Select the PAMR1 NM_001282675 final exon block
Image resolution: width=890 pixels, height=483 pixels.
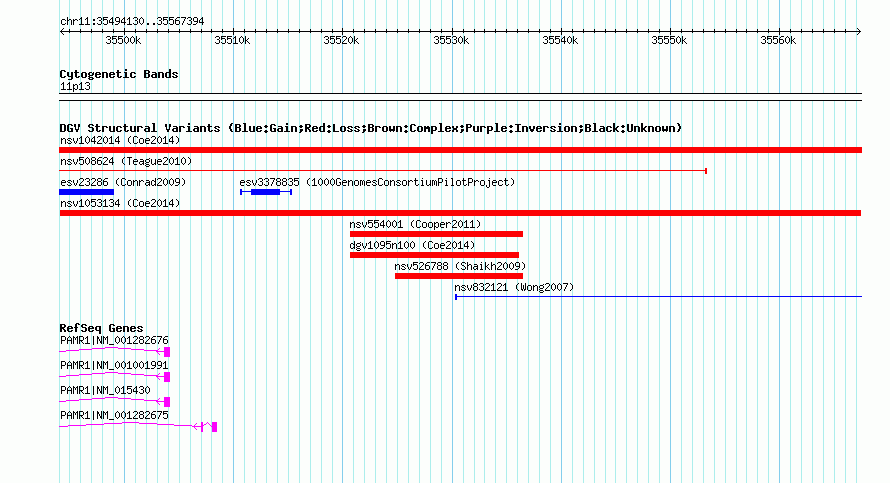[215, 427]
